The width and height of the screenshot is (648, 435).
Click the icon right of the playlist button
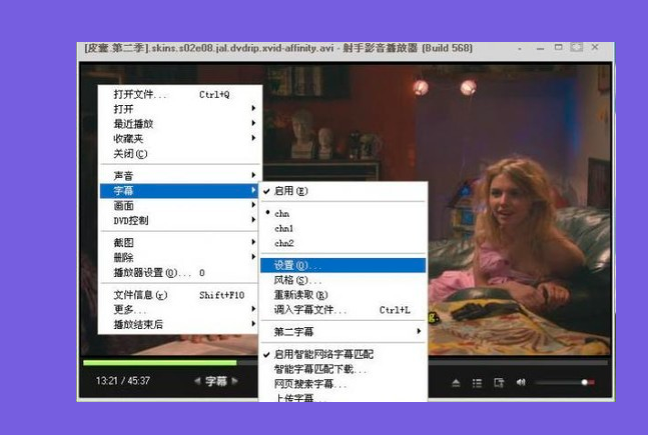(x=498, y=382)
